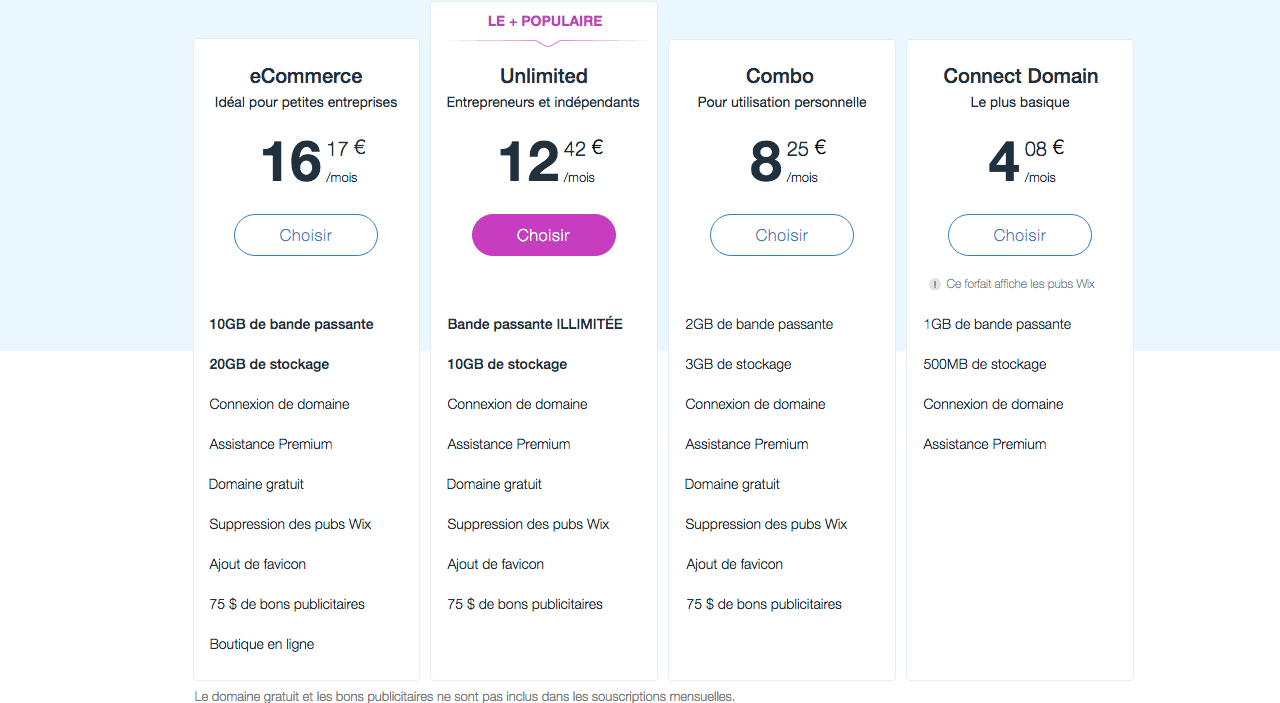
Task: Click the eCommerce plan heading
Action: coord(306,76)
